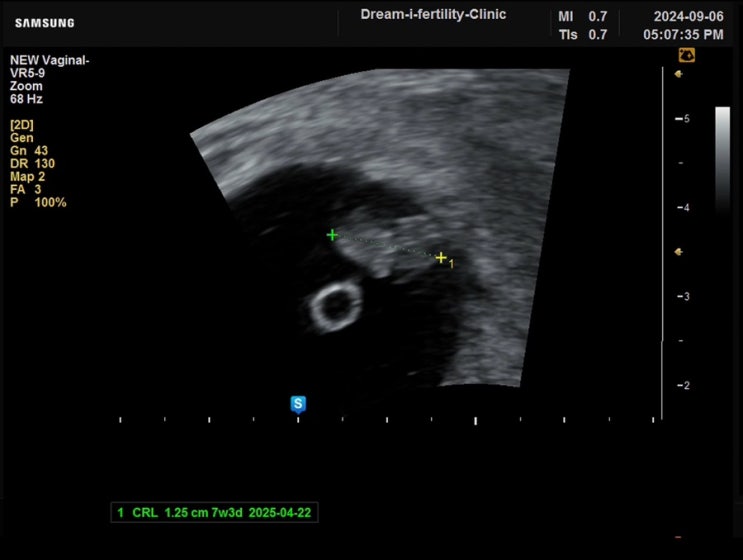Select the yellow caliper cross labeled 1
This screenshot has width=743, height=560.
coord(441,258)
